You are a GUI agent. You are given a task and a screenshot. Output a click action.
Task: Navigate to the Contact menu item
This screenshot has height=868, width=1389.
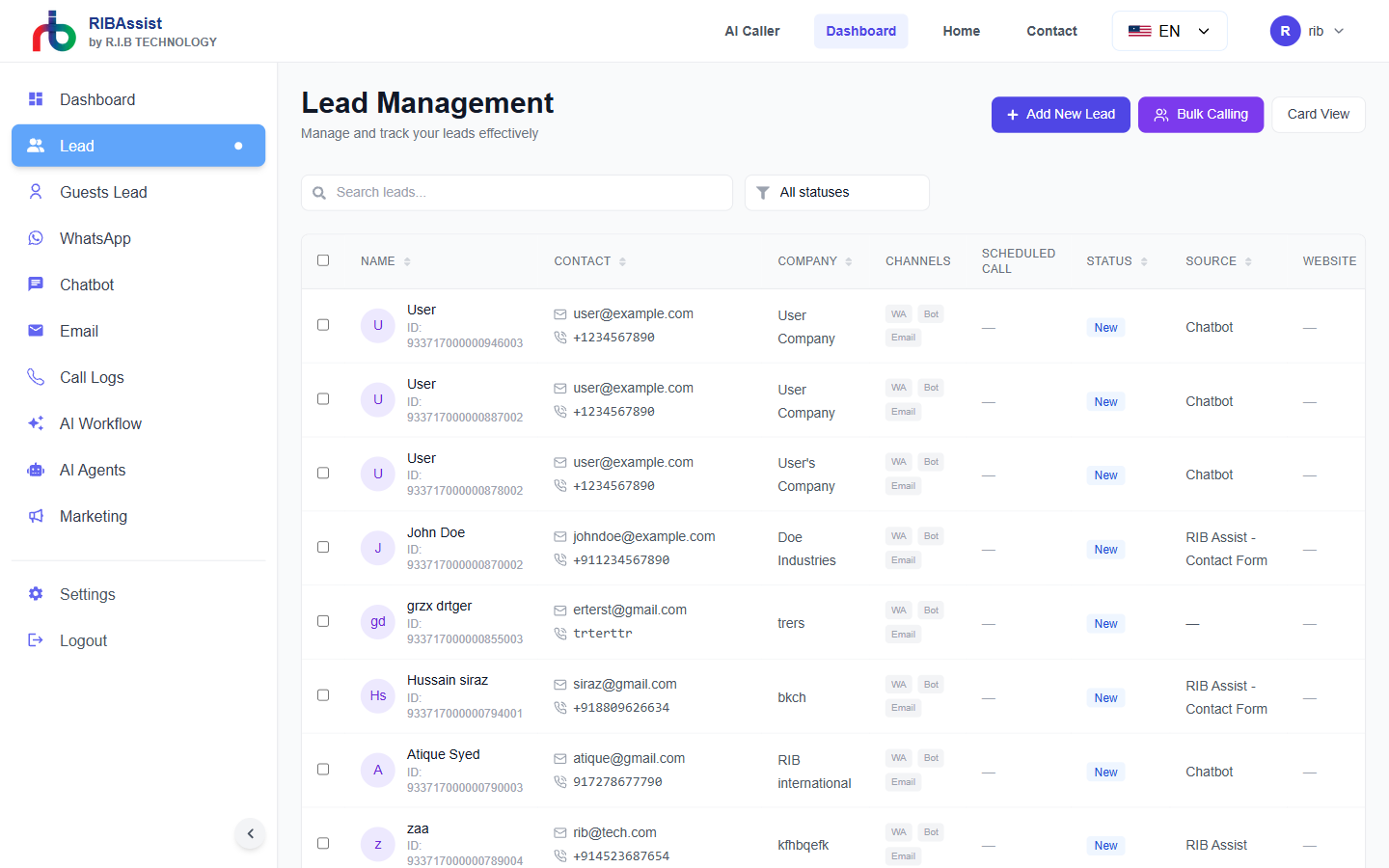[1051, 30]
